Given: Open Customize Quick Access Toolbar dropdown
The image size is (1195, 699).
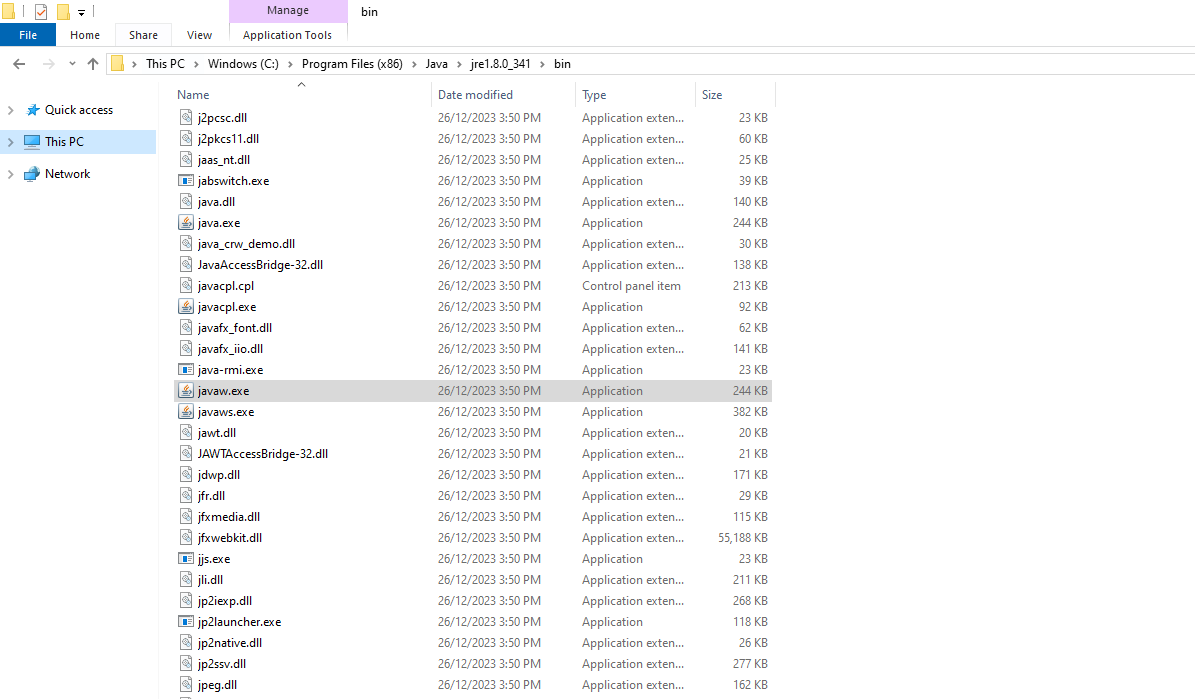Looking at the screenshot, I should point(82,12).
